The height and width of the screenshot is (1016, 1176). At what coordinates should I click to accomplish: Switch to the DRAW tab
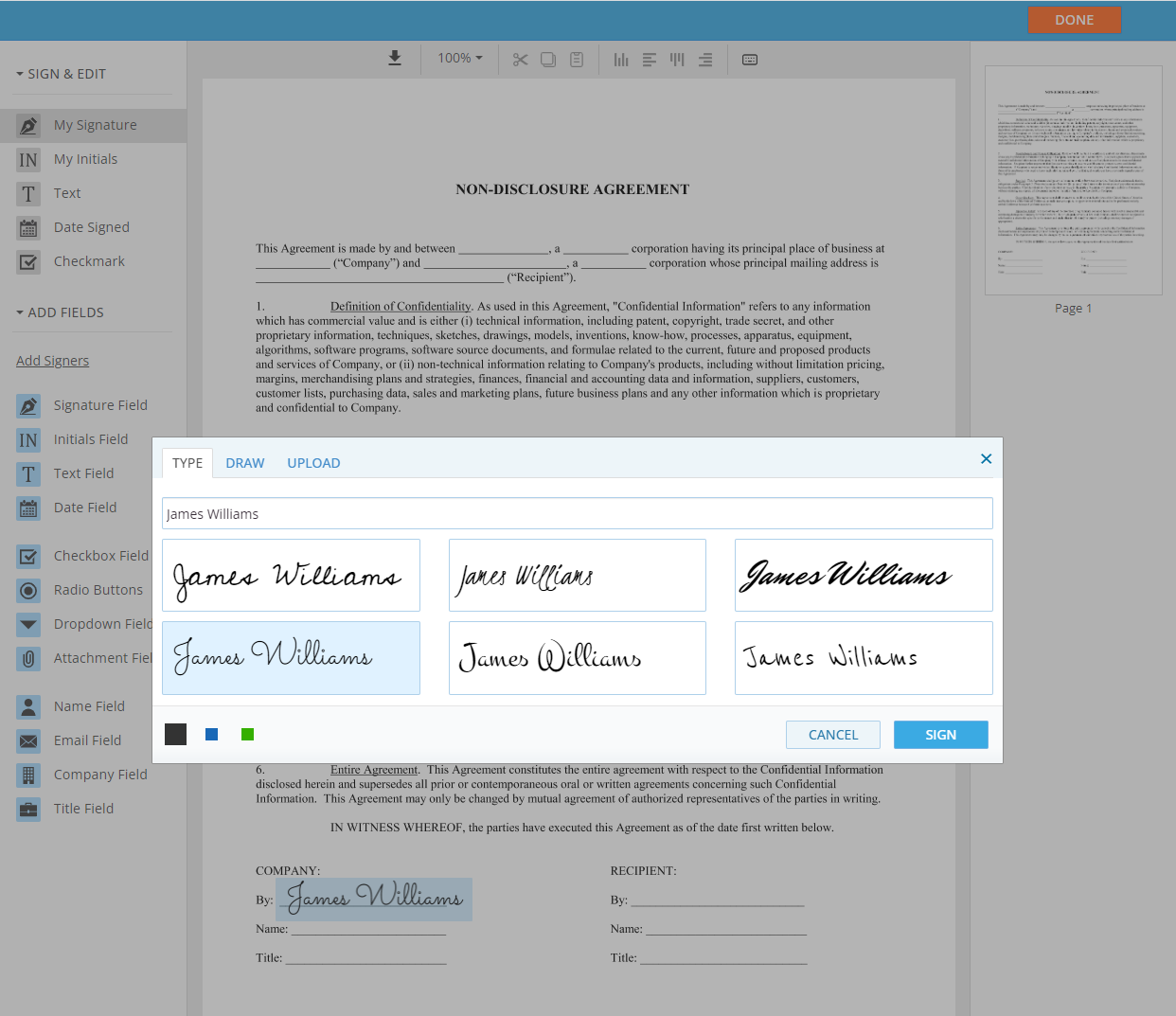(x=245, y=463)
